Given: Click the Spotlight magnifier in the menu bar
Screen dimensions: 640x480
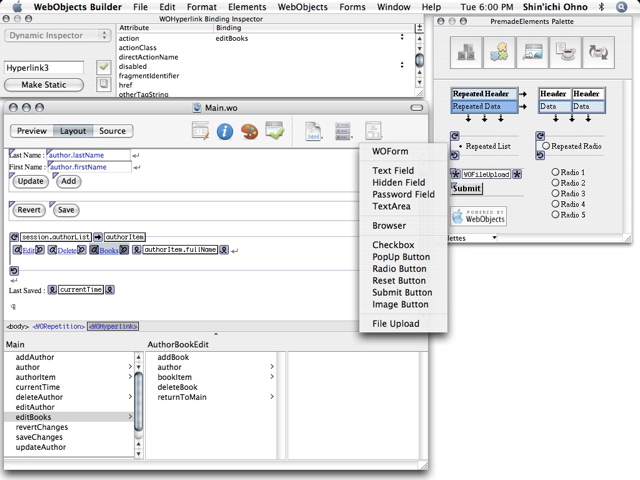Looking at the screenshot, I should tap(621, 7).
